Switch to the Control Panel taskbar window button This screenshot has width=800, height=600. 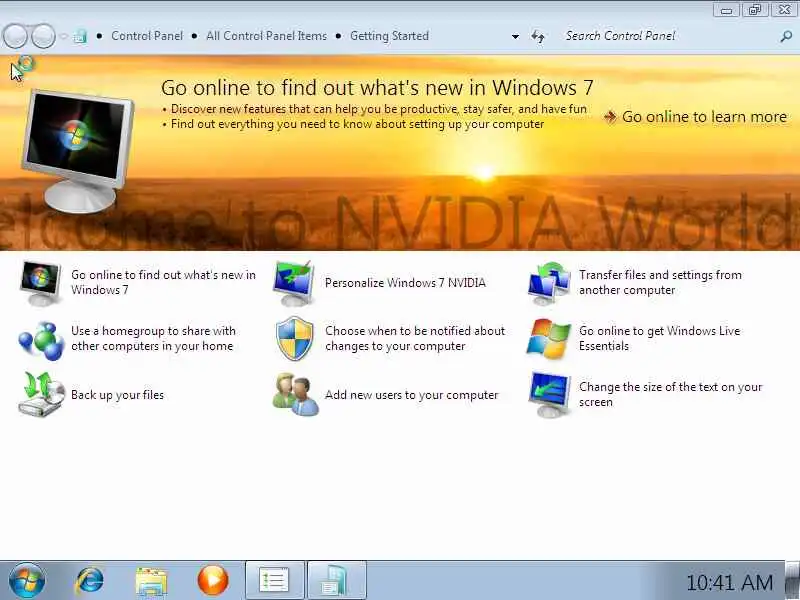(337, 580)
